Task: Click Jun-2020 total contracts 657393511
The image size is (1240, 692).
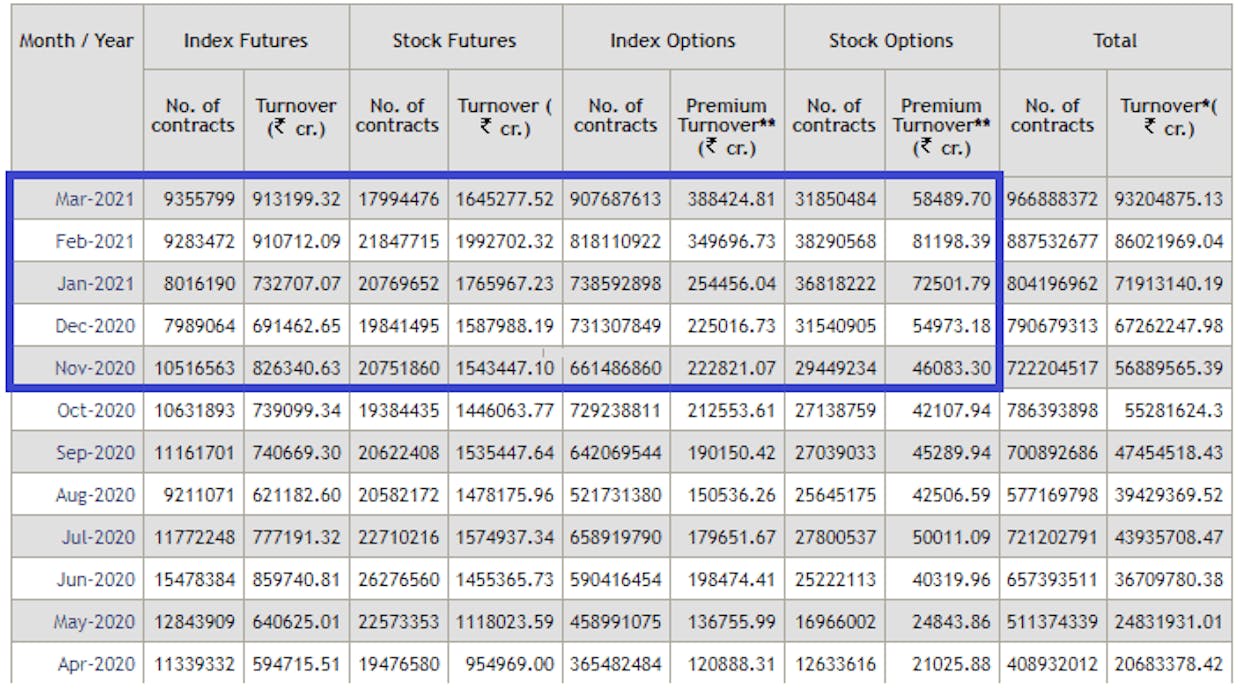Action: (x=1052, y=579)
